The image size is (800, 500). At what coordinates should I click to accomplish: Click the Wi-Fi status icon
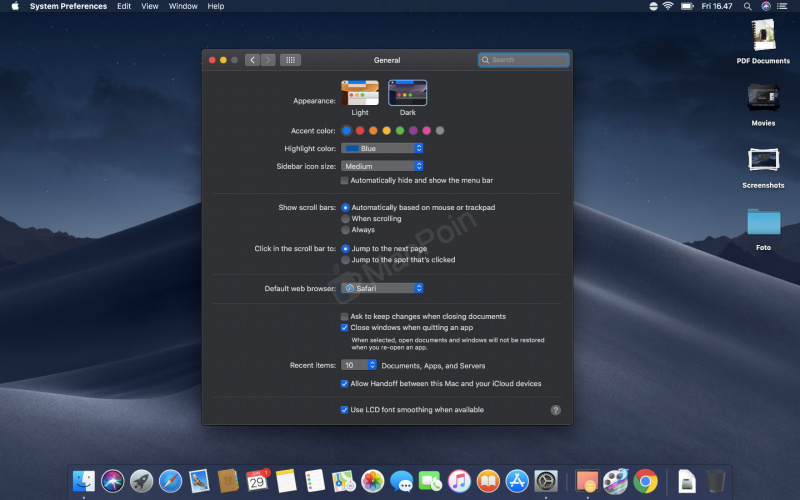pos(668,6)
